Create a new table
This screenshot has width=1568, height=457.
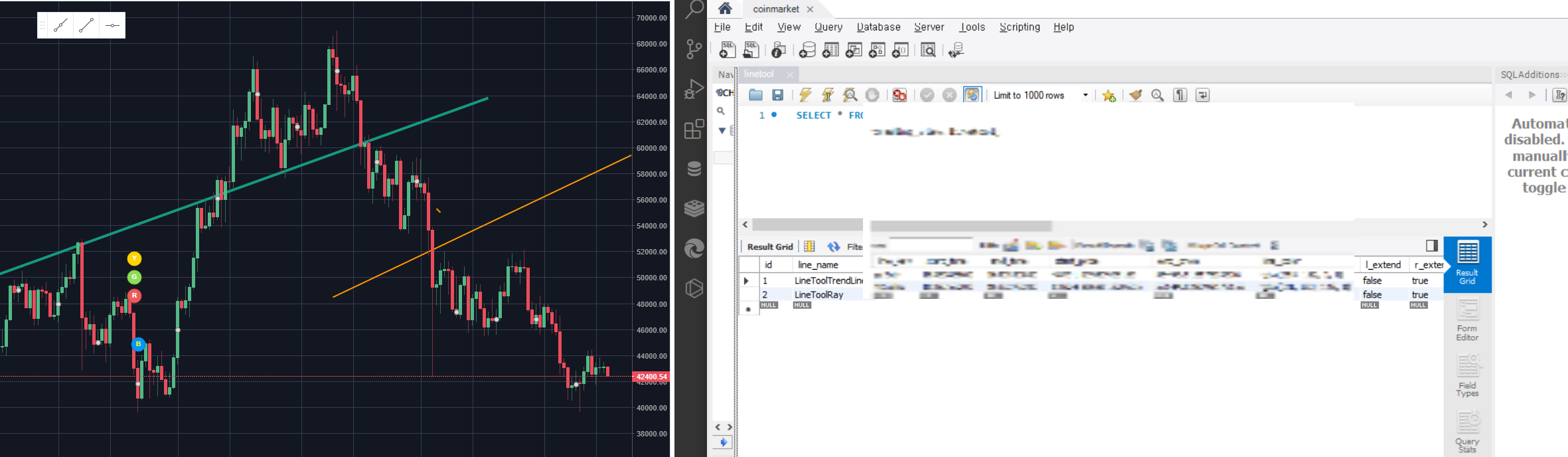(830, 50)
